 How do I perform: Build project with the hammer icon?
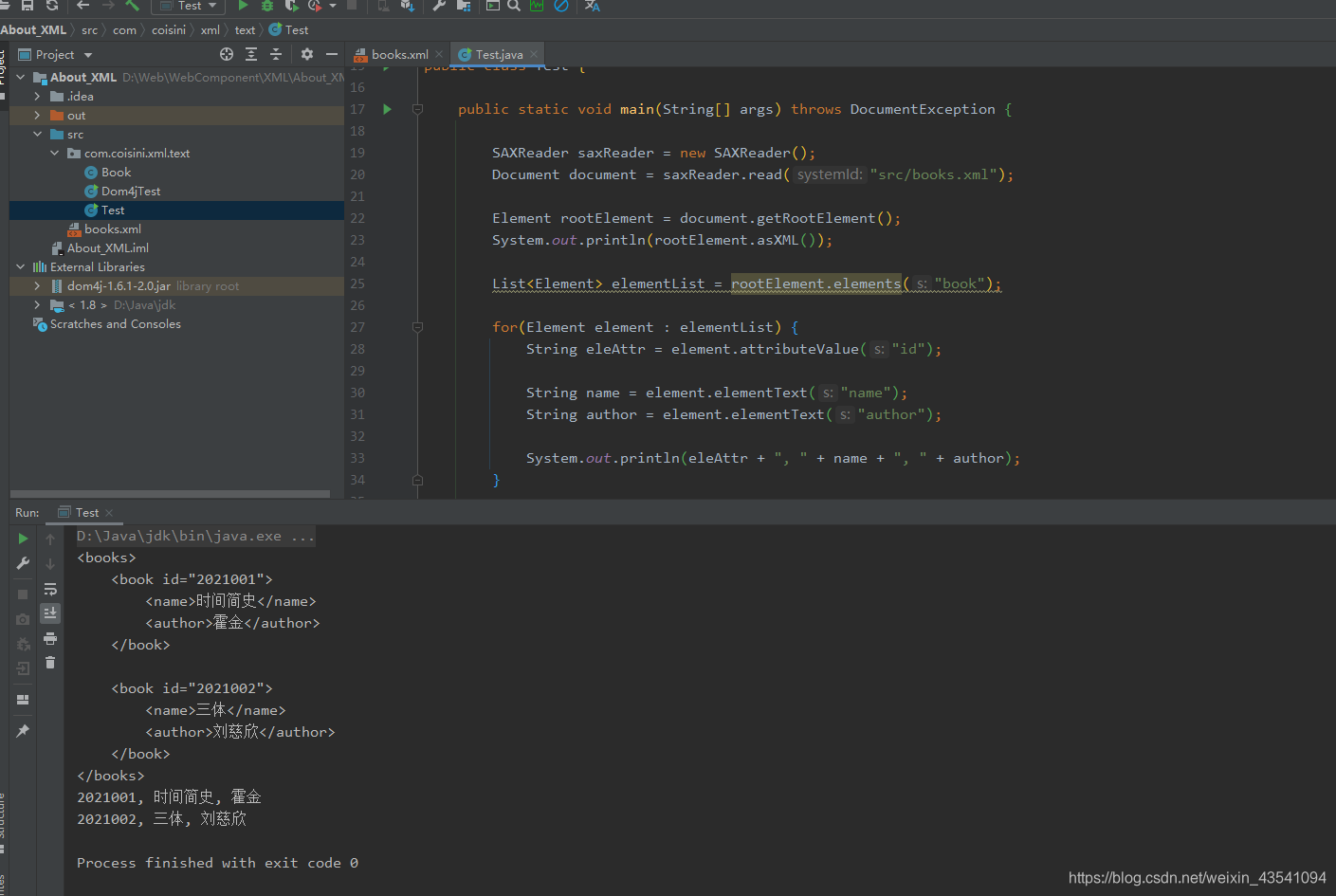[133, 6]
